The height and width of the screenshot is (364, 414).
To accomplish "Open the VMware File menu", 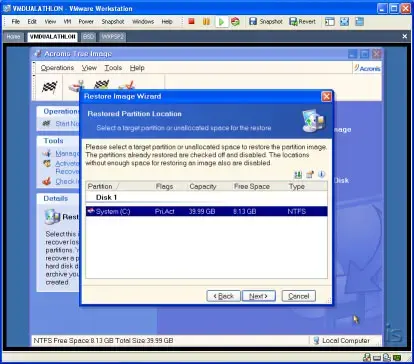I will click(16, 22).
